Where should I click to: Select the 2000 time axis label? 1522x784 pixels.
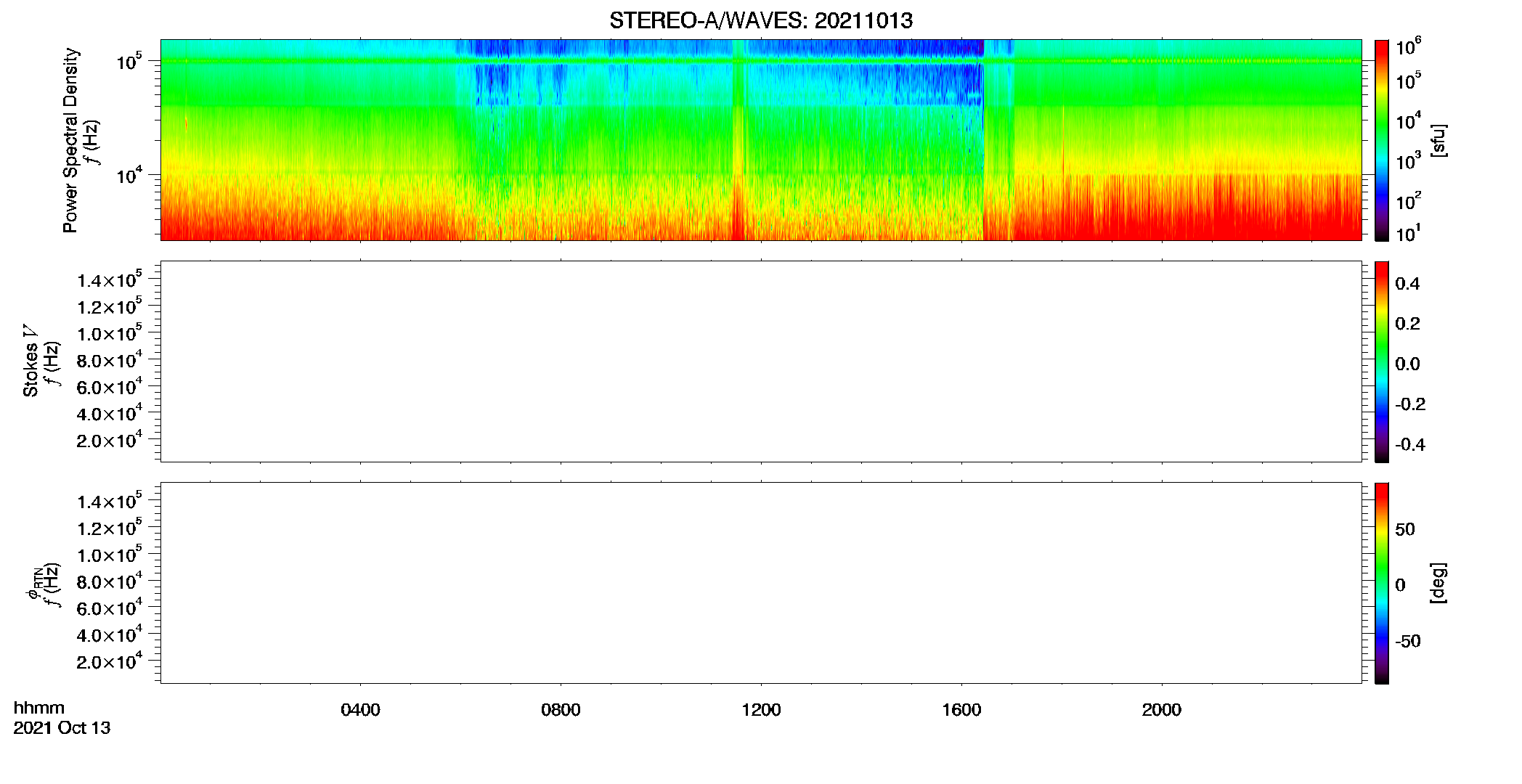pos(1162,710)
